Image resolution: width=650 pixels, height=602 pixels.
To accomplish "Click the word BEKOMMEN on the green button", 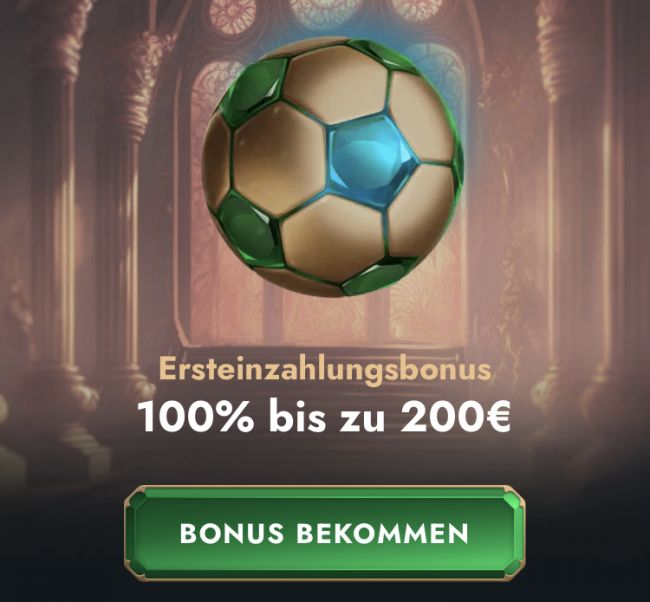I will point(382,533).
